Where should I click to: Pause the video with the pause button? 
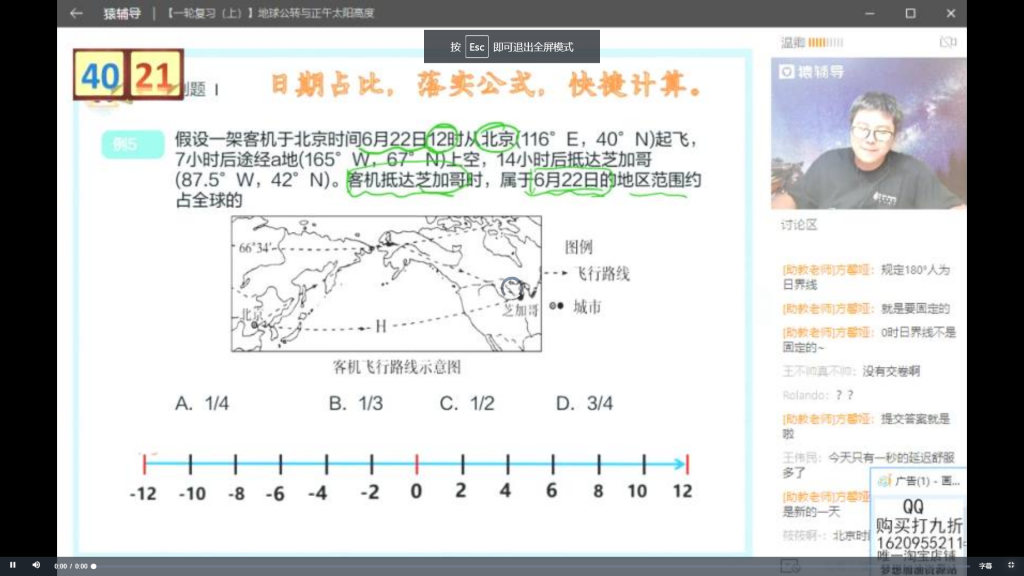tap(13, 565)
